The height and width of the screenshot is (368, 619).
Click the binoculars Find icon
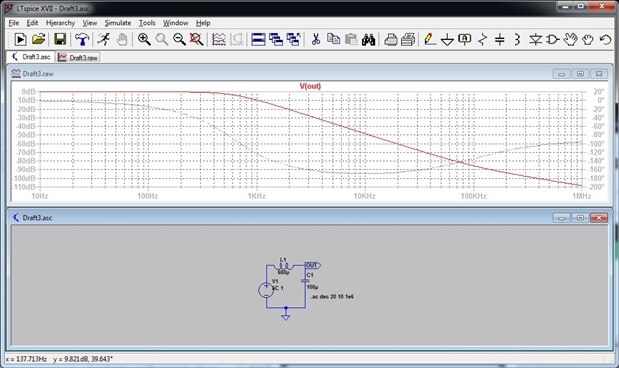tap(368, 39)
